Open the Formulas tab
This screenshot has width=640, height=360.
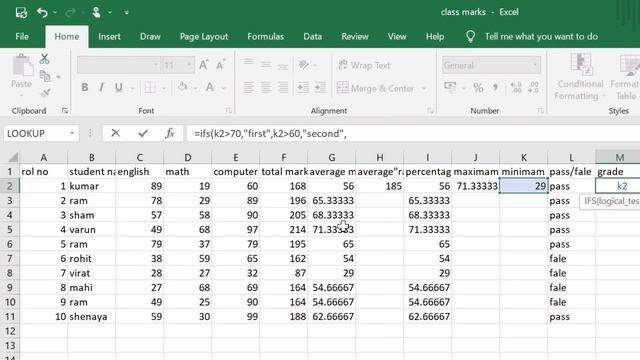click(265, 36)
